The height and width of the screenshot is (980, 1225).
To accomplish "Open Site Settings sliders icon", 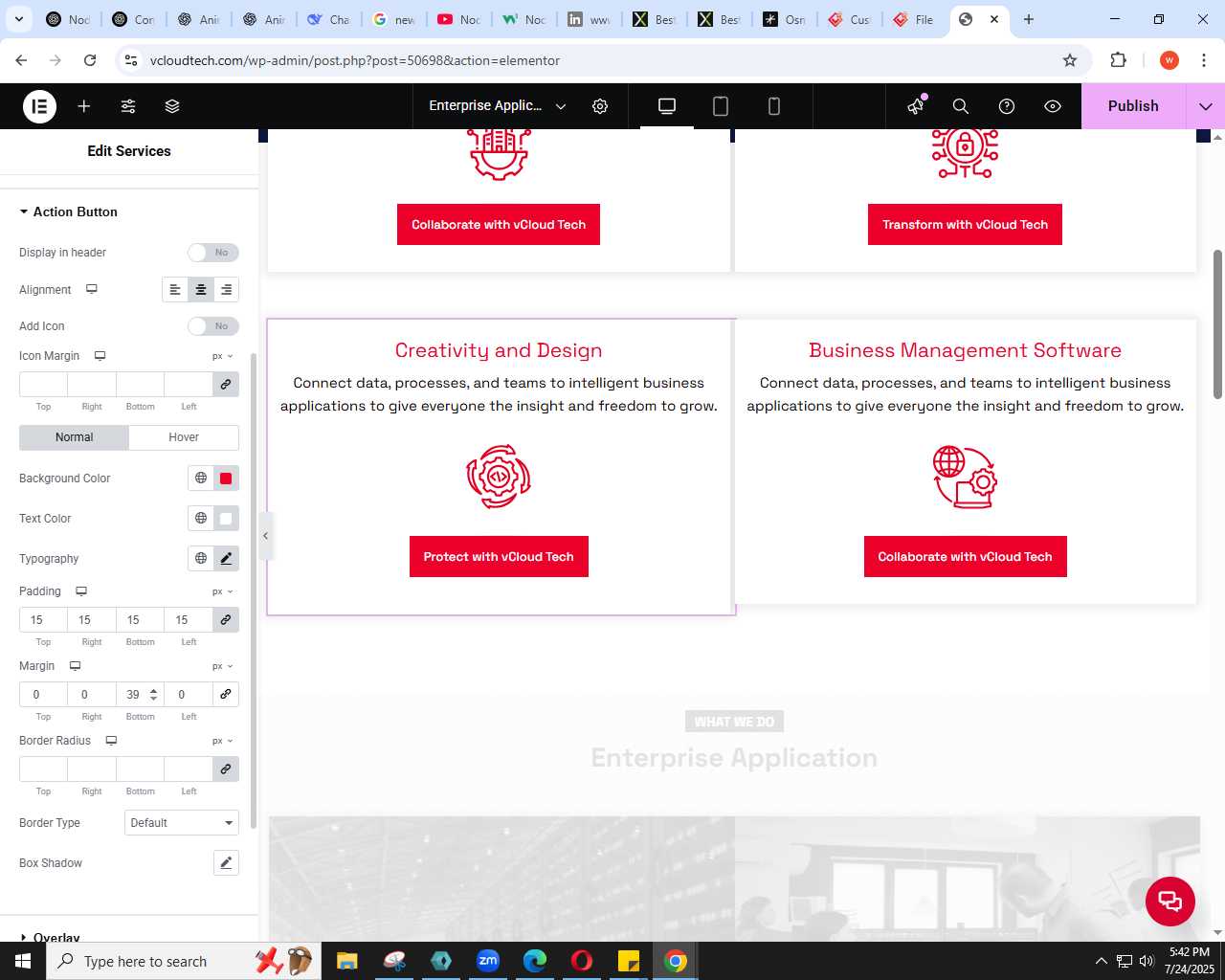I will coord(128,106).
